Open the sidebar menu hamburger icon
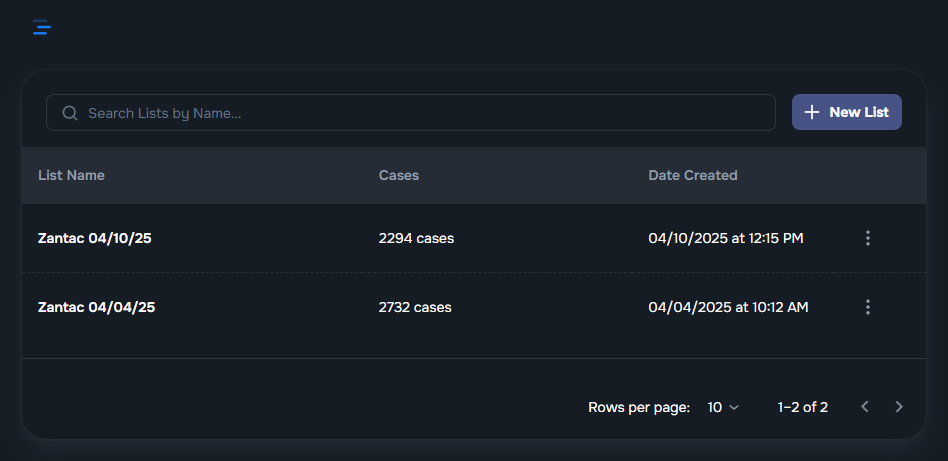 [x=42, y=27]
